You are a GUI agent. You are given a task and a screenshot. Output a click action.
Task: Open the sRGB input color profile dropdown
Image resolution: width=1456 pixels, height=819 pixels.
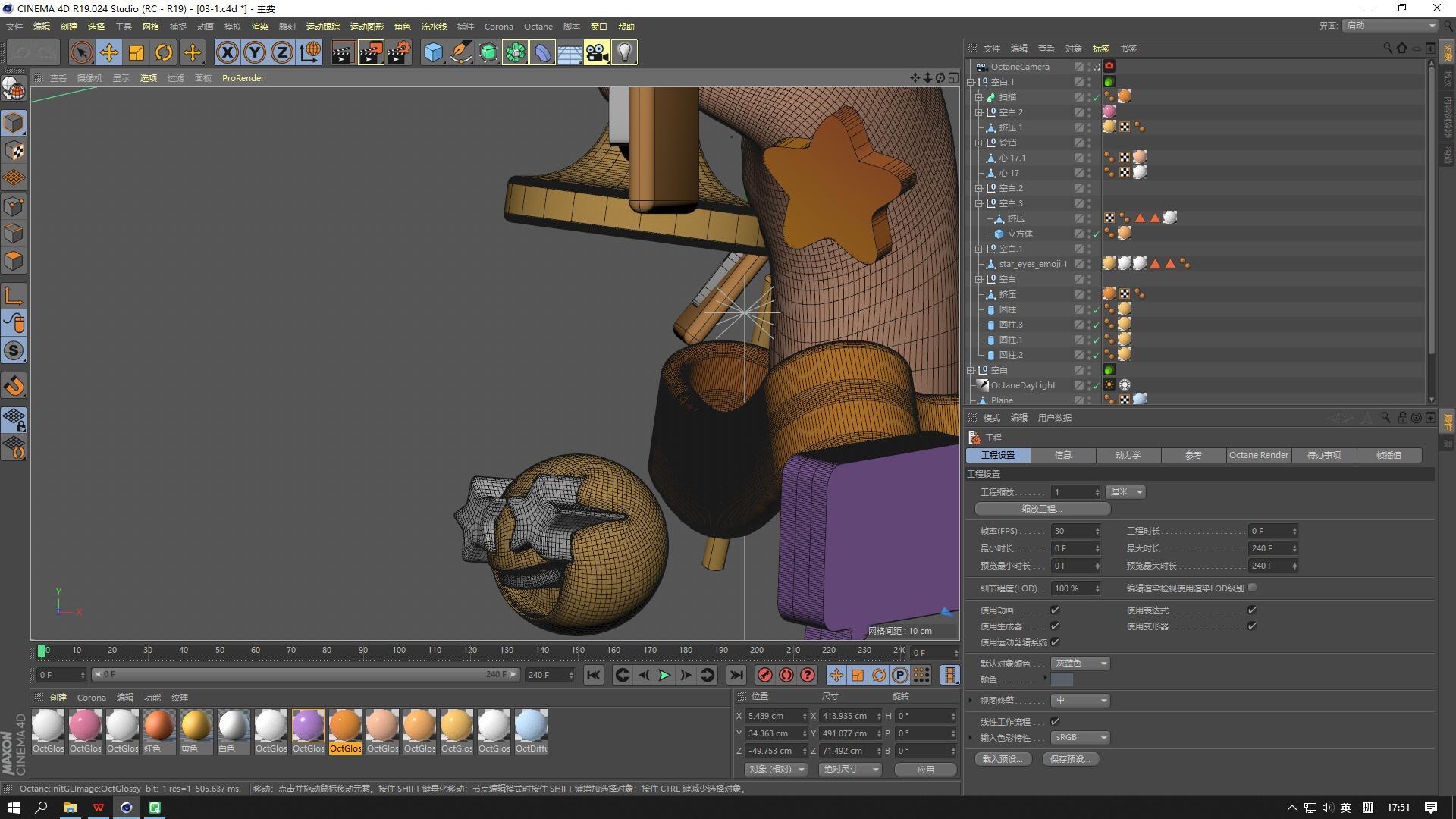(x=1081, y=738)
